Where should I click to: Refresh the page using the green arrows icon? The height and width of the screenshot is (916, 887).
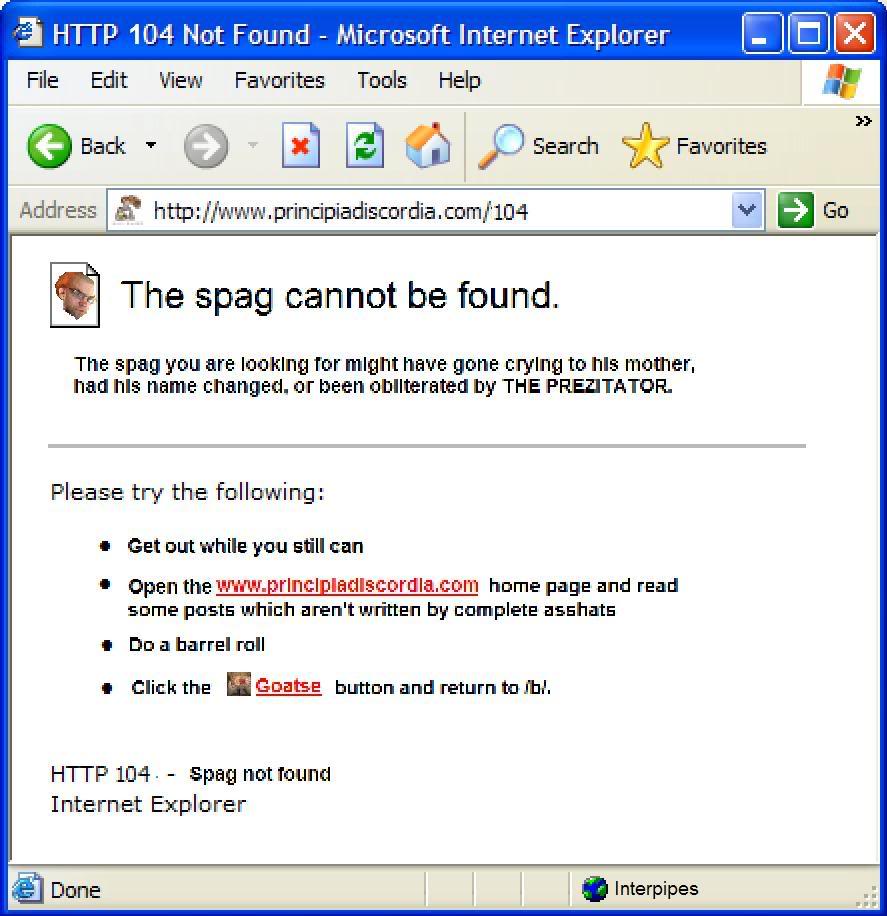365,145
